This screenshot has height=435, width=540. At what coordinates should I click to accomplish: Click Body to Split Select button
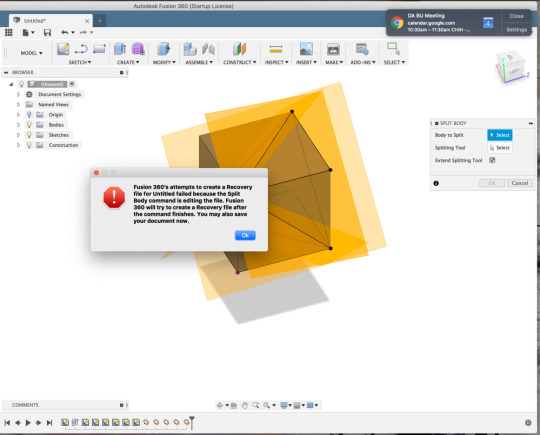tap(499, 135)
